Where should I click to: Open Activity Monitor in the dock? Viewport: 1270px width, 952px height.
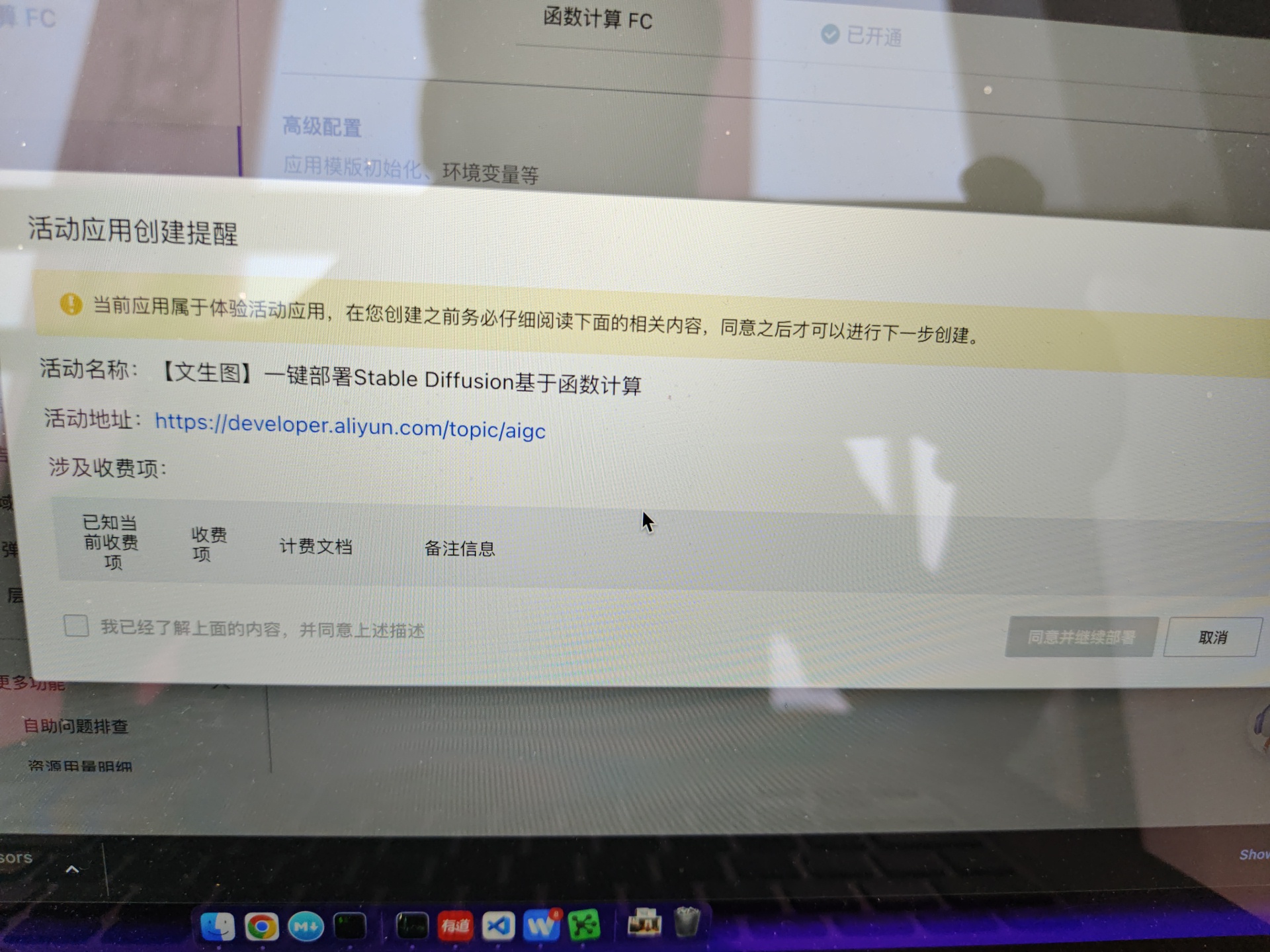pyautogui.click(x=411, y=926)
